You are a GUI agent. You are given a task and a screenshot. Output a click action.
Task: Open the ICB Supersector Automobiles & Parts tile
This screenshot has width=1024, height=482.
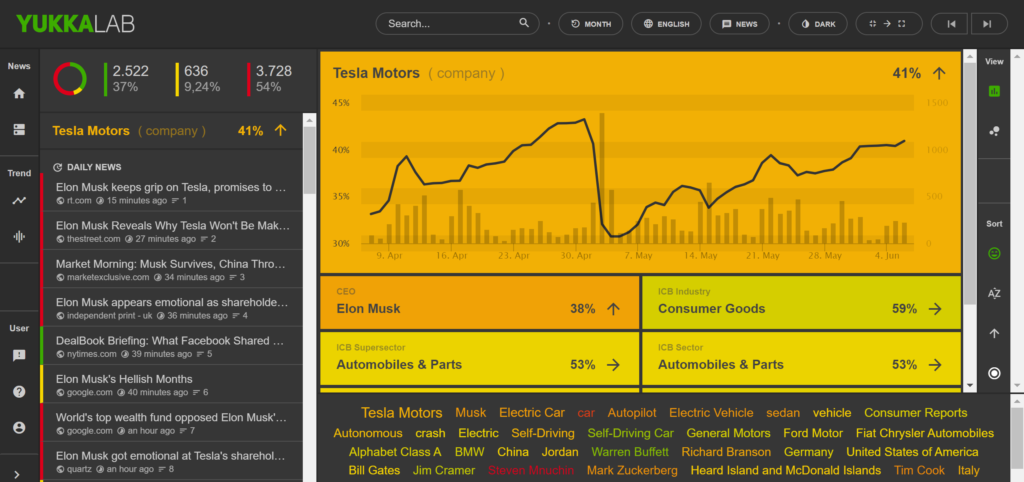(479, 358)
